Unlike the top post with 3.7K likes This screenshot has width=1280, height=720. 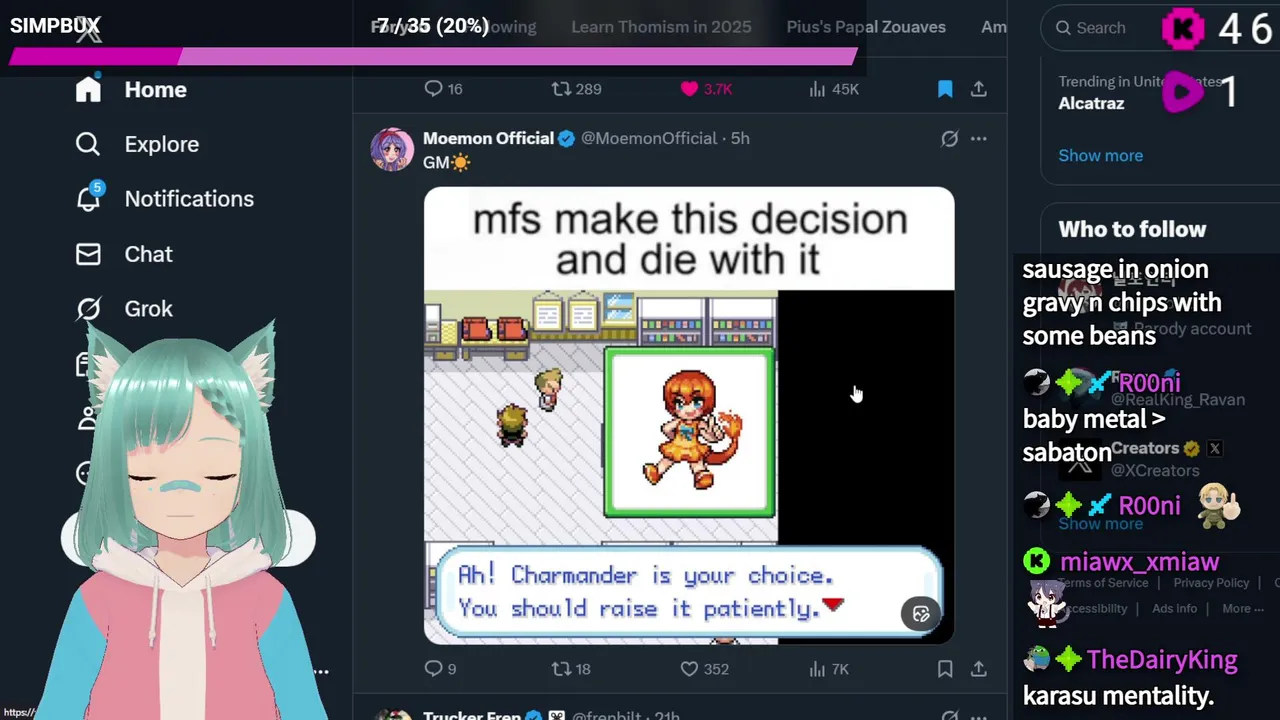(689, 89)
